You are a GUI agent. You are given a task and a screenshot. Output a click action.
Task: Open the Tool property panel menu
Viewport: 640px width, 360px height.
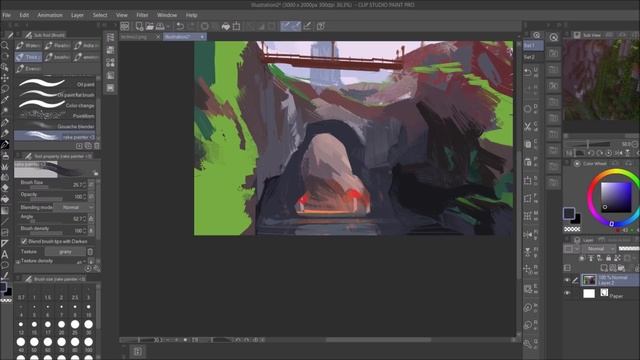pos(18,156)
